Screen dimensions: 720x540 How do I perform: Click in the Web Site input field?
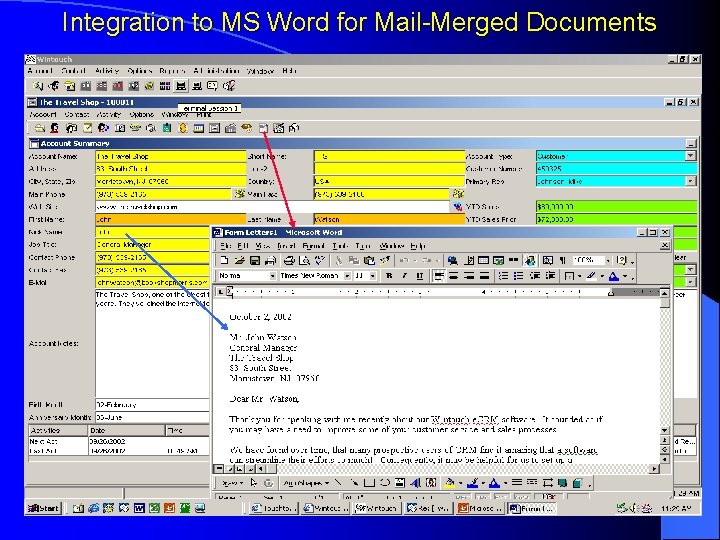click(272, 207)
